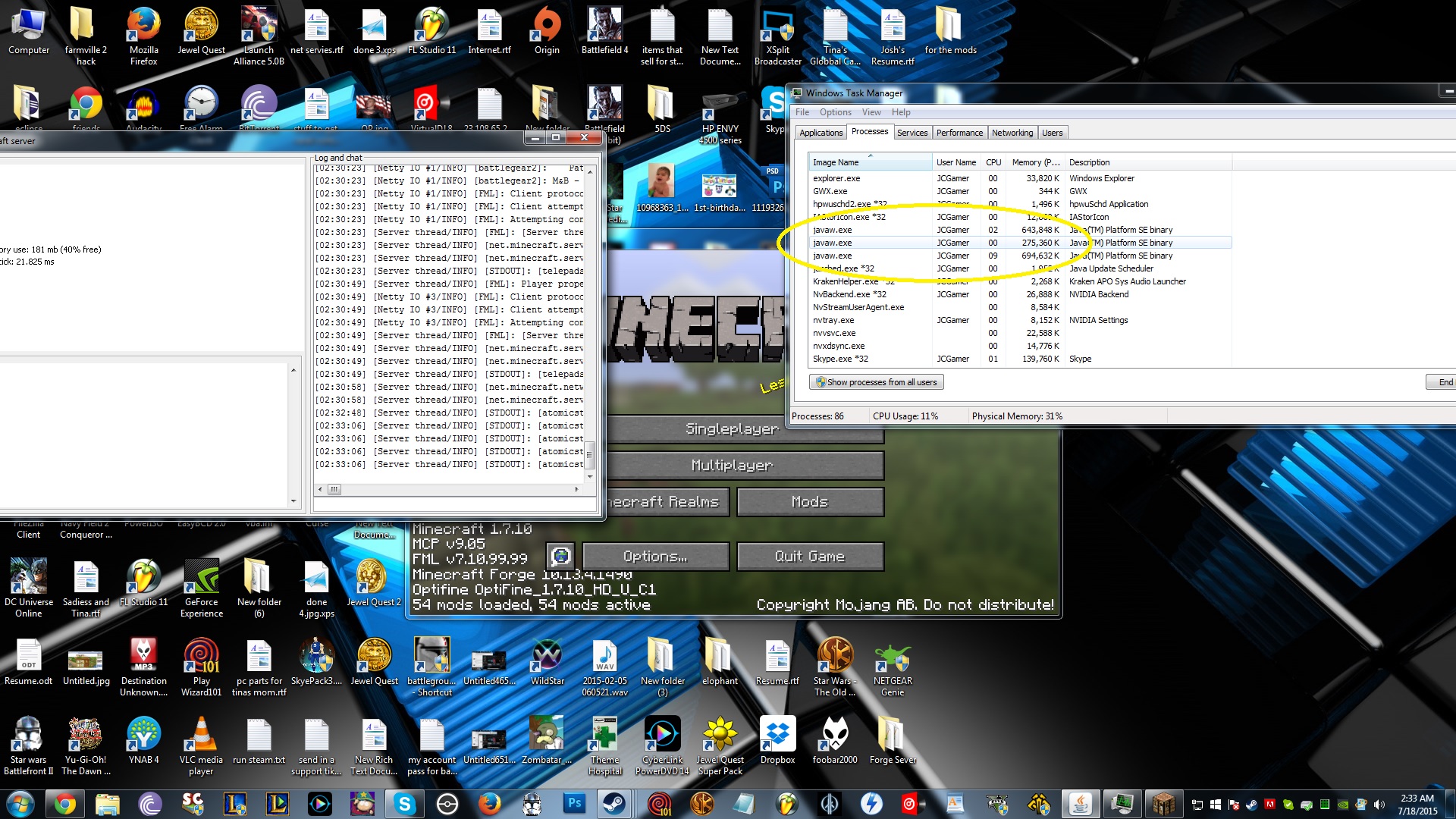1456x819 pixels.
Task: Click the Singleplayer button in Minecraft
Action: 732,429
